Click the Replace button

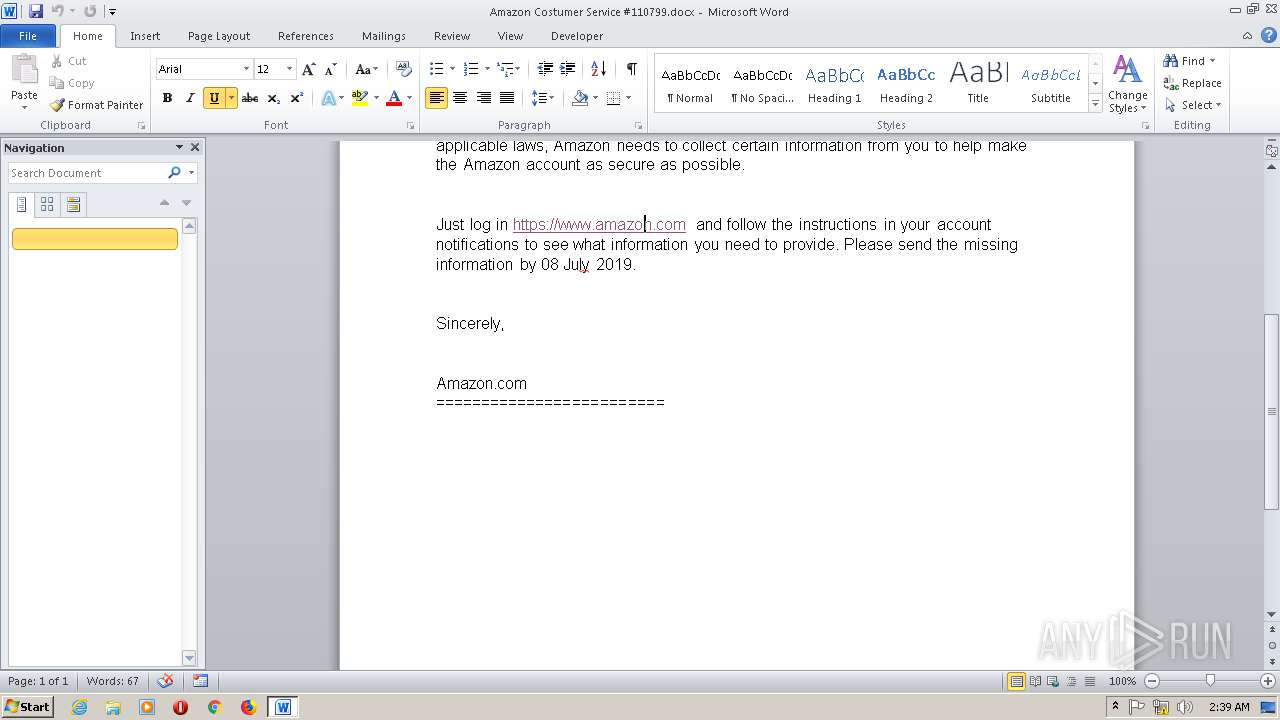[1192, 83]
